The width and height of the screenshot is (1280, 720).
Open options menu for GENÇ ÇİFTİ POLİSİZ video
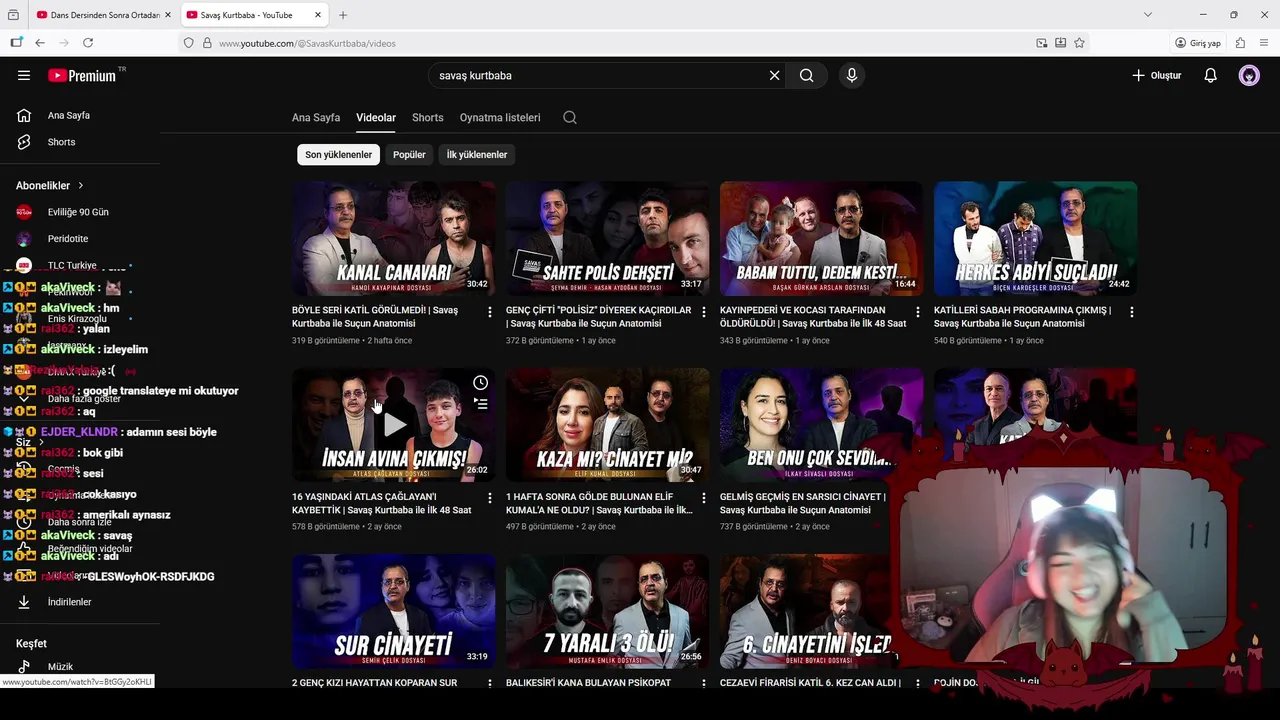(x=703, y=312)
